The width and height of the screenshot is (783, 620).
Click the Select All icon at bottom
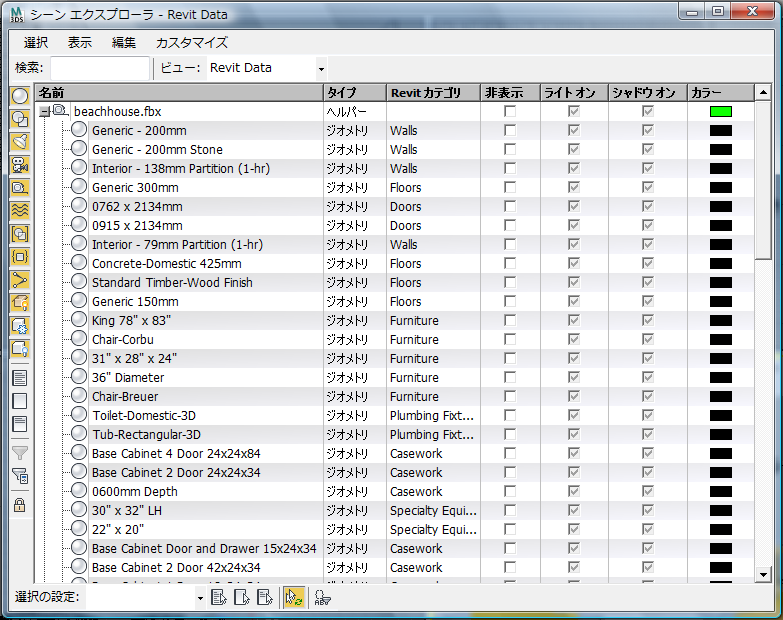tap(219, 597)
